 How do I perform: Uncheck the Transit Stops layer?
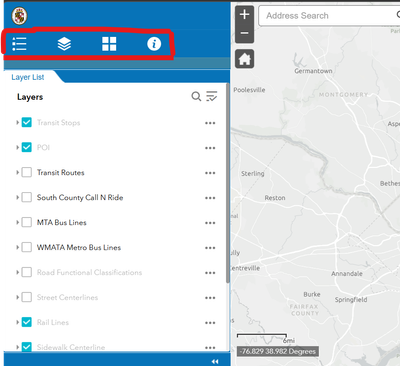pos(27,122)
